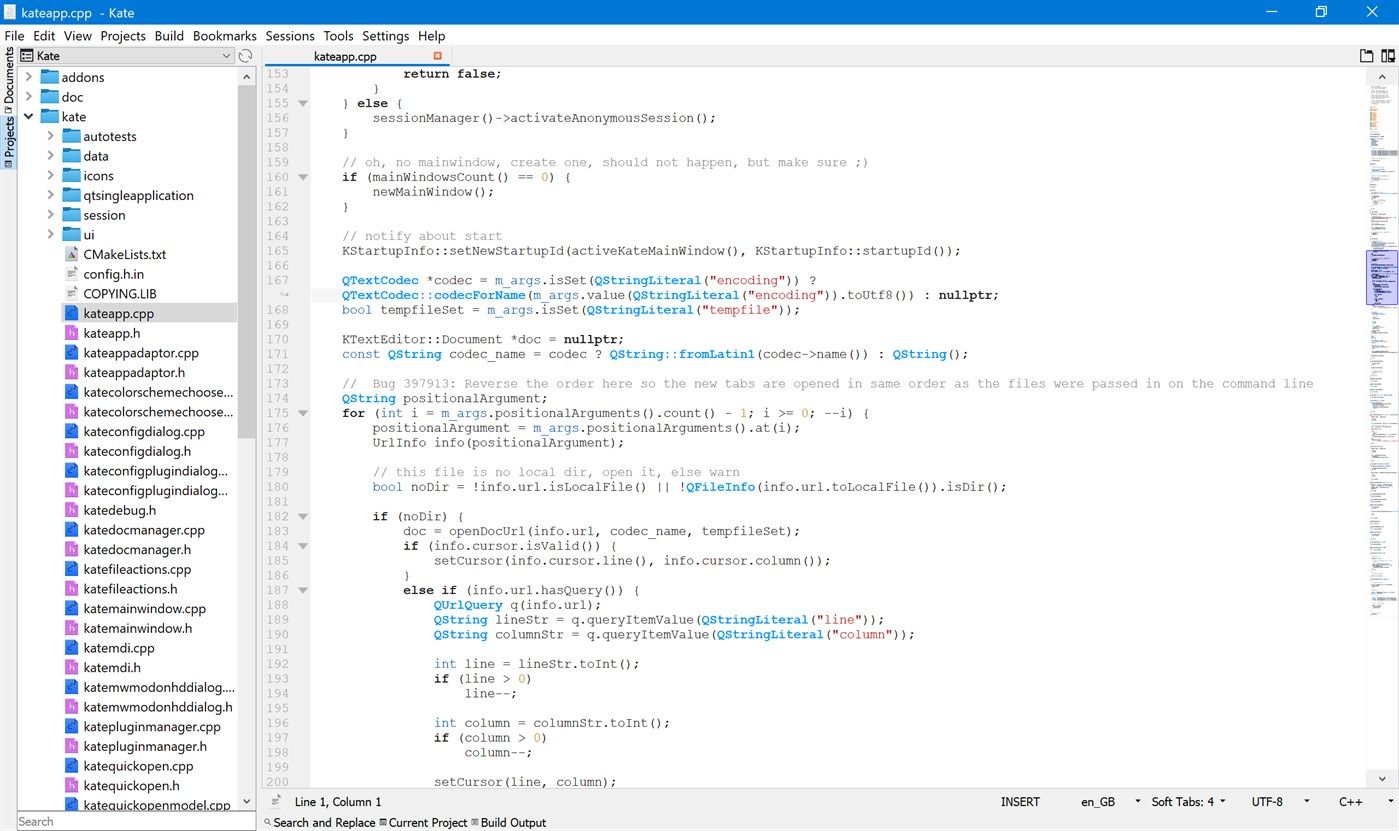Click the config.h.in file icon
1399x831 pixels.
[x=71, y=274]
